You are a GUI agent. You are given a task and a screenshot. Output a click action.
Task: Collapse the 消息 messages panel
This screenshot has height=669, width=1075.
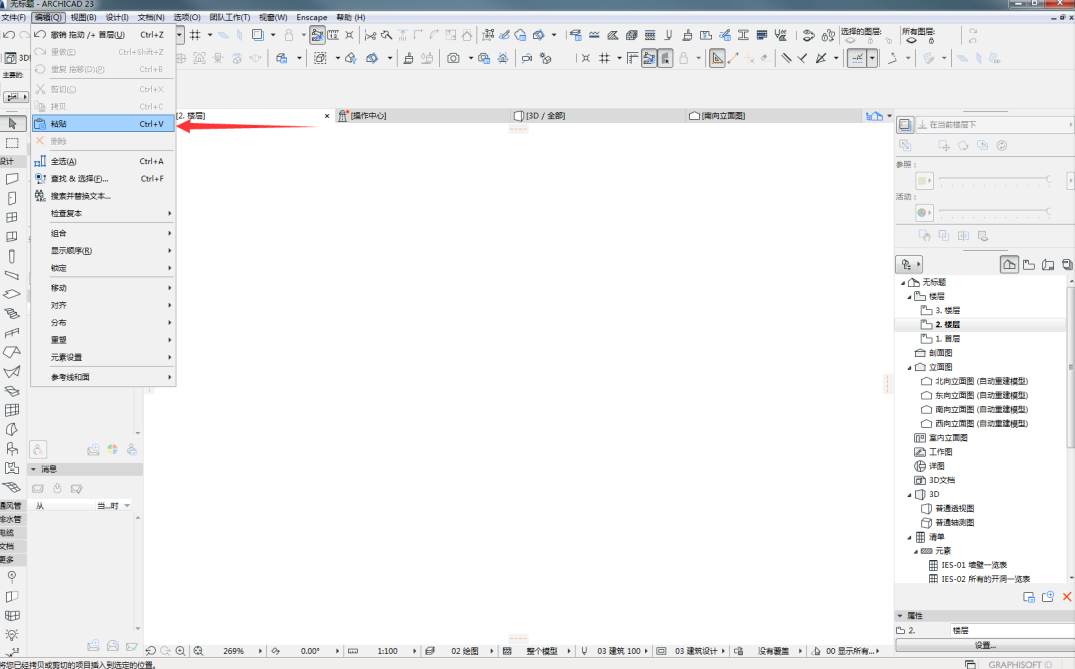click(33, 470)
